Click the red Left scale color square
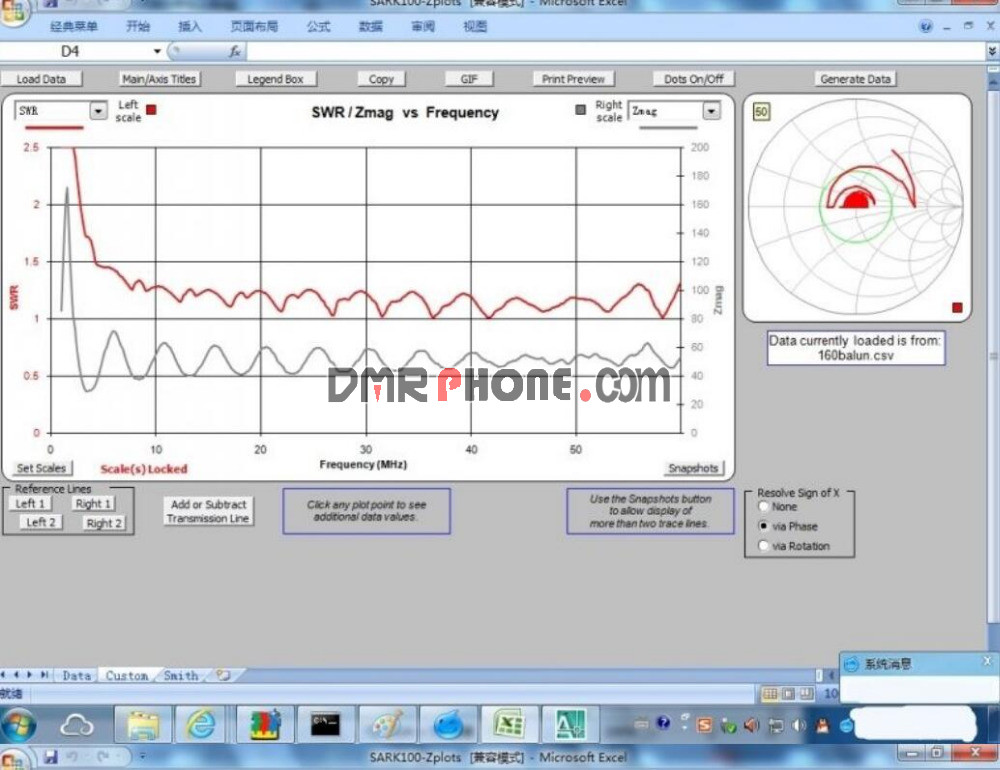The height and width of the screenshot is (770, 1000). (151, 109)
